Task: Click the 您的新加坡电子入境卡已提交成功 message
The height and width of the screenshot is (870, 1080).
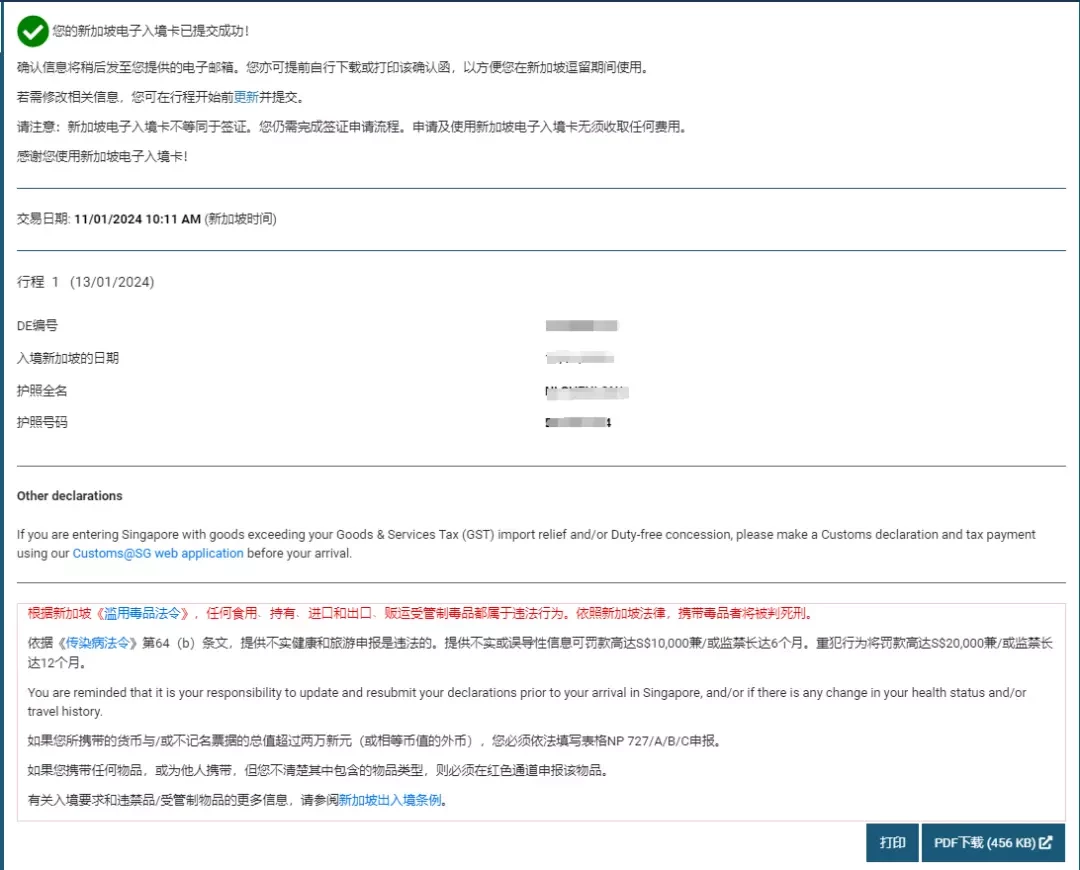Action: click(151, 31)
